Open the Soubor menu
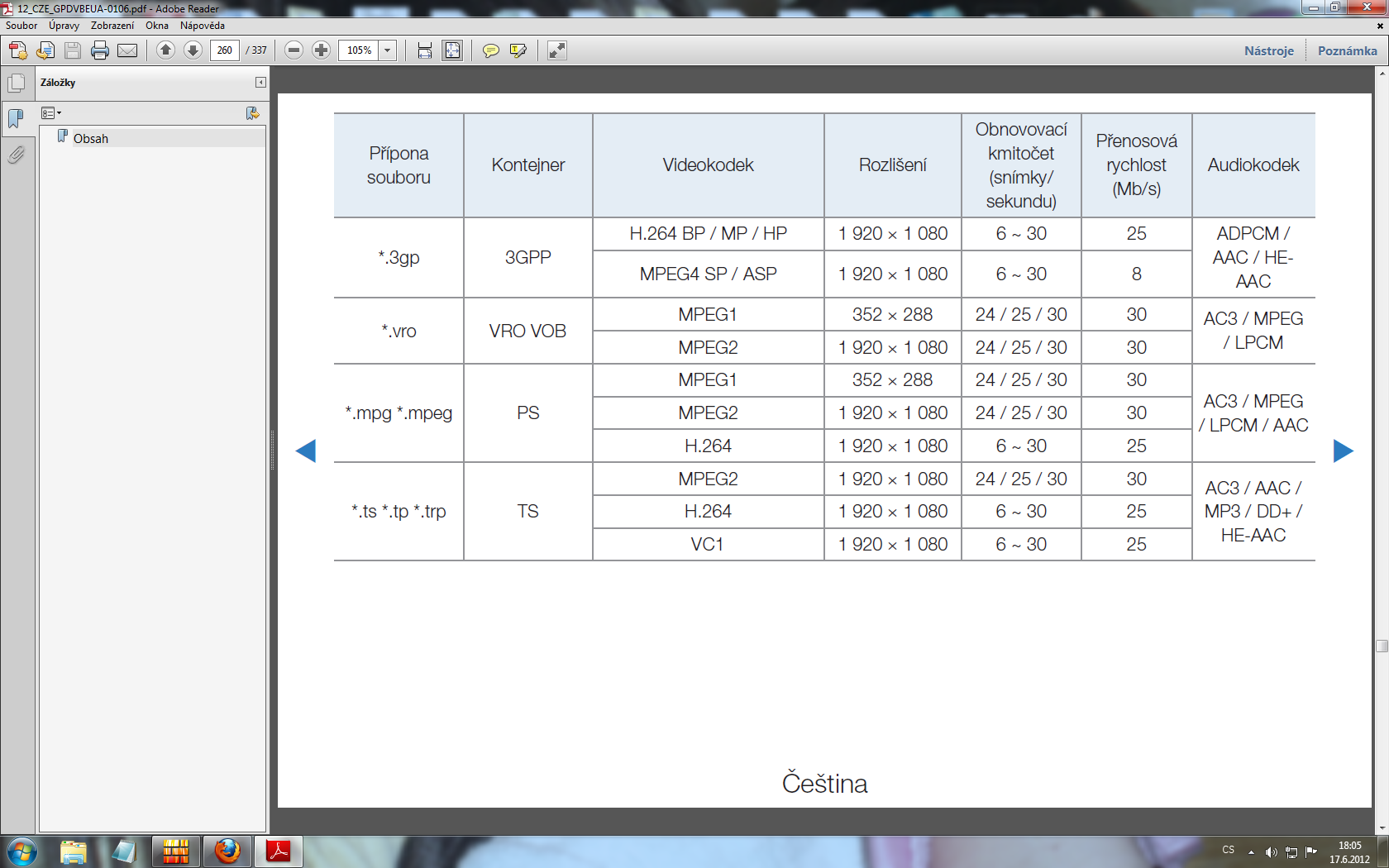 [21, 26]
